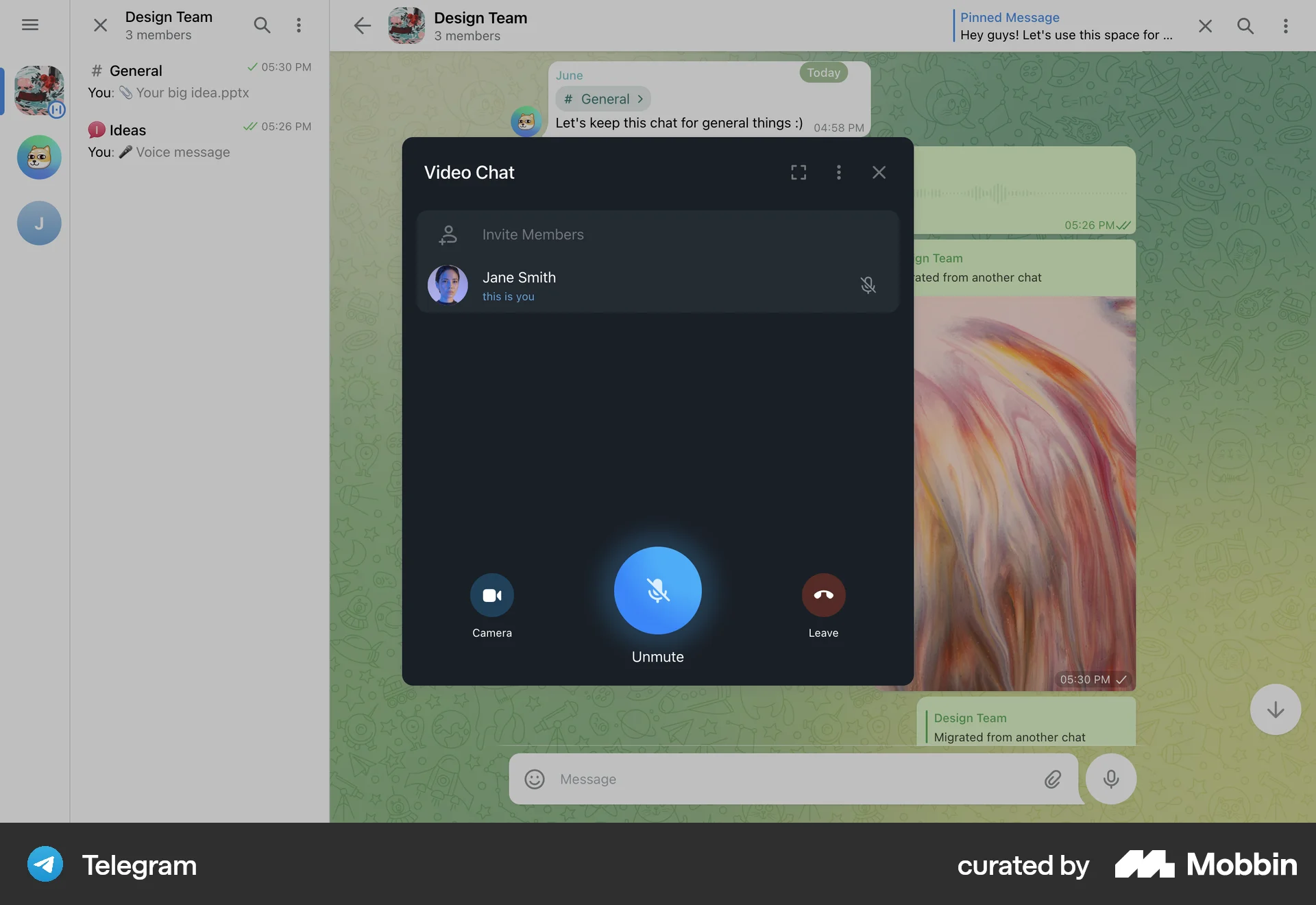This screenshot has height=905, width=1316.
Task: Start recording a voice message
Action: 1110,779
